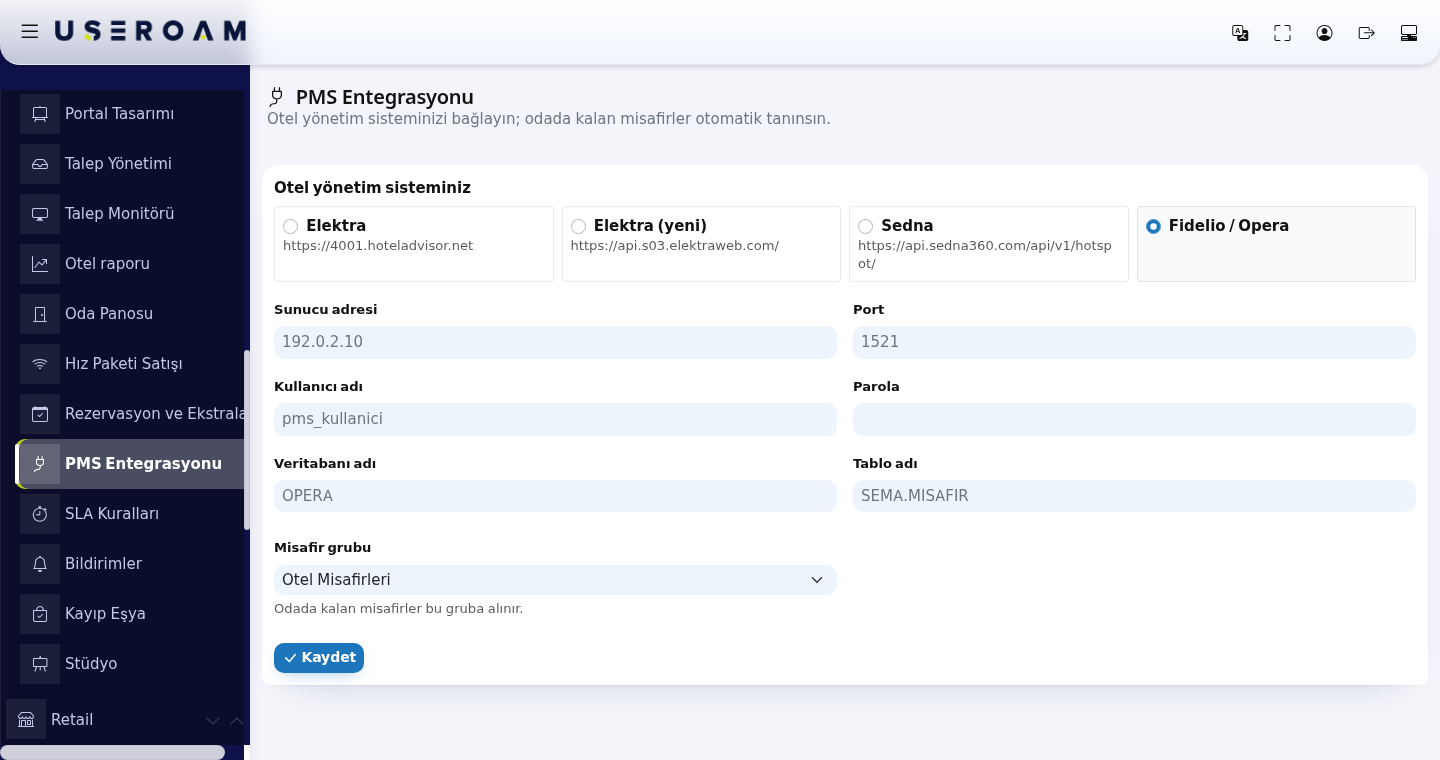The image size is (1440, 760).
Task: Click the Talep Monitörü monitor icon
Action: click(40, 214)
